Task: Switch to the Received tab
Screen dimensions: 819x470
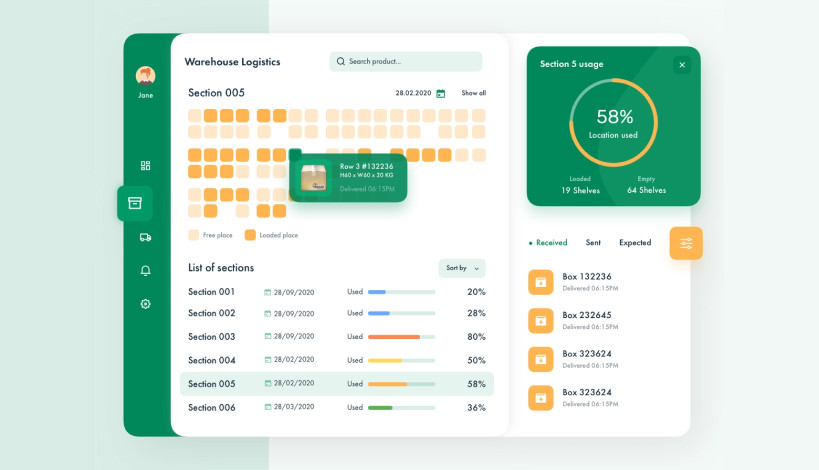Action: [550, 243]
